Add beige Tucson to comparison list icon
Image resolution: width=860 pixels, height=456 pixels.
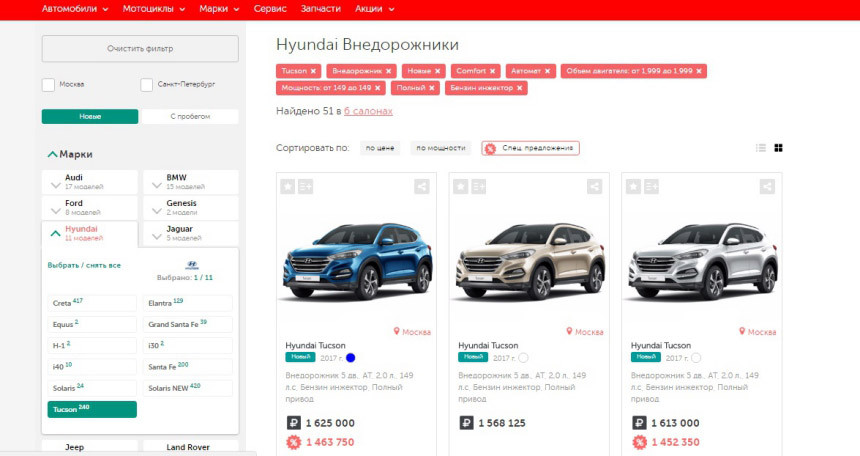(478, 187)
